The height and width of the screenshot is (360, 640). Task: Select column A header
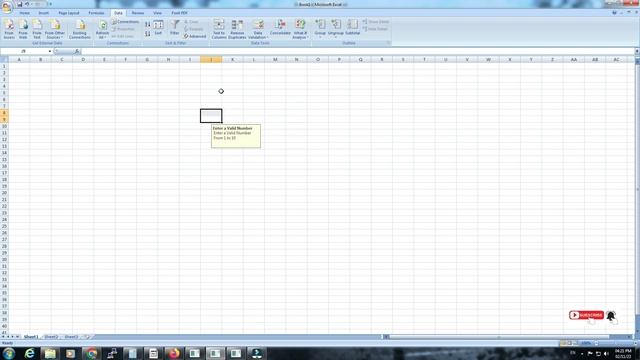coord(19,60)
